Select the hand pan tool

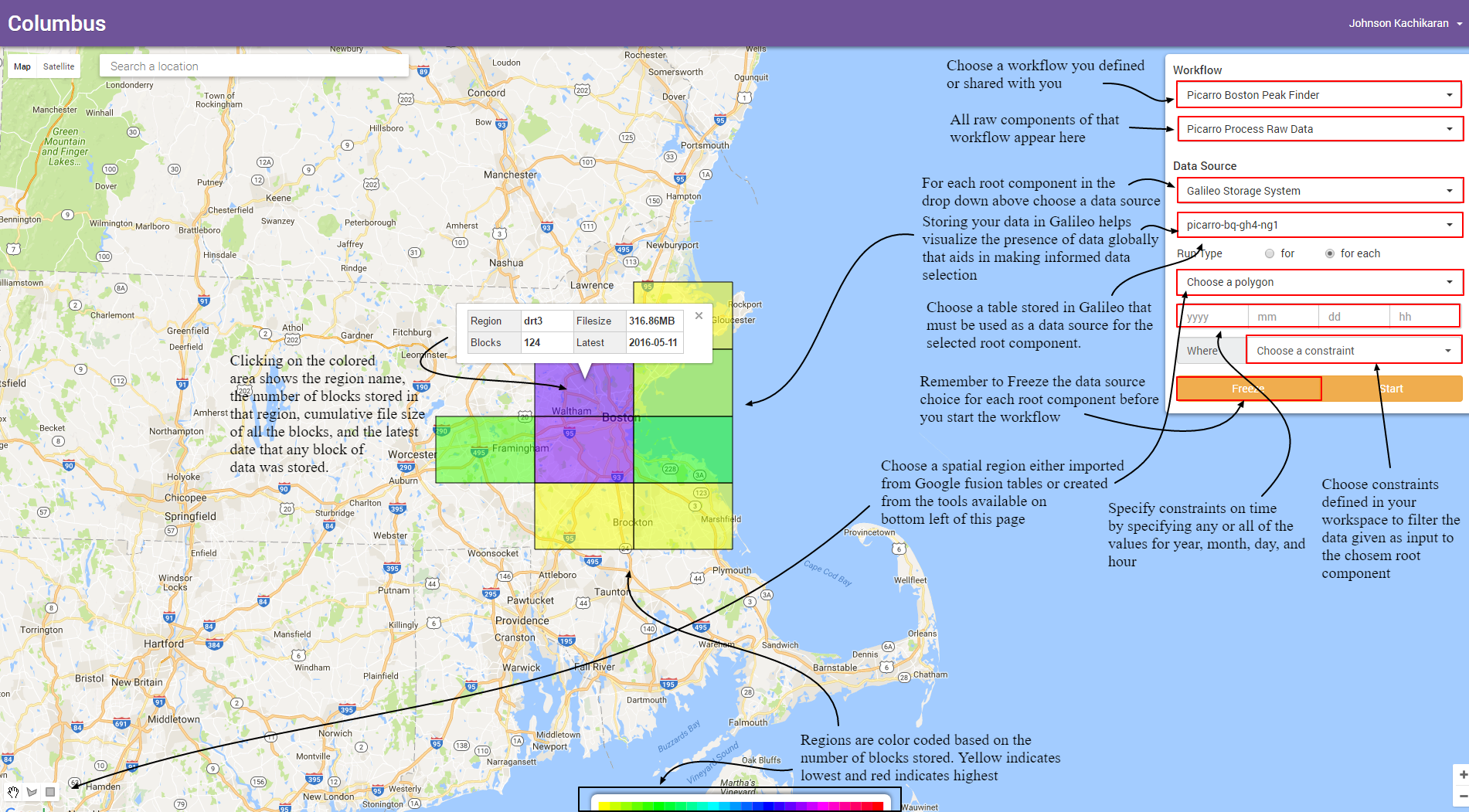[x=13, y=792]
